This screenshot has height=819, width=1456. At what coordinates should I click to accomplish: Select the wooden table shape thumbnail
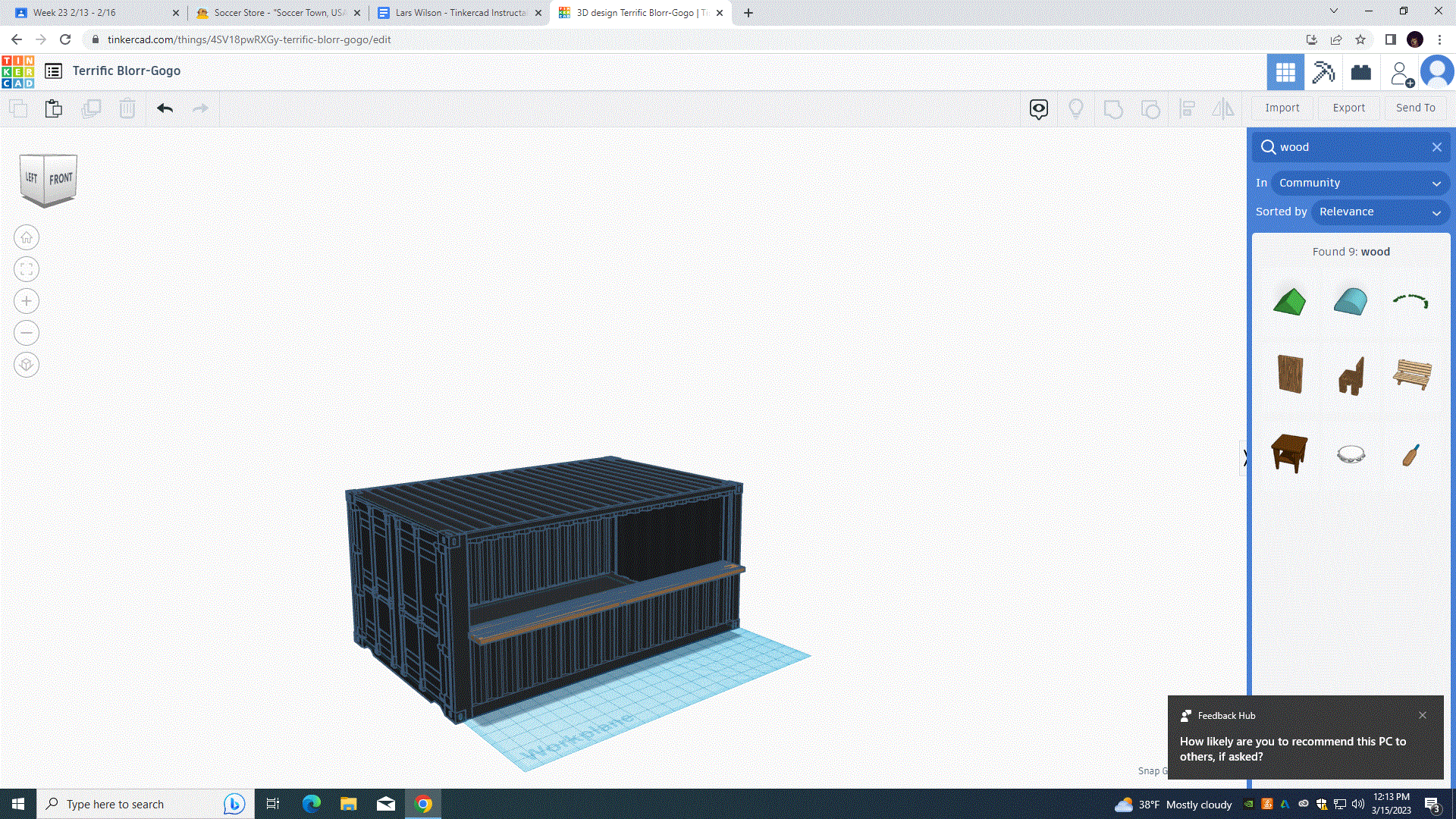coord(1289,453)
